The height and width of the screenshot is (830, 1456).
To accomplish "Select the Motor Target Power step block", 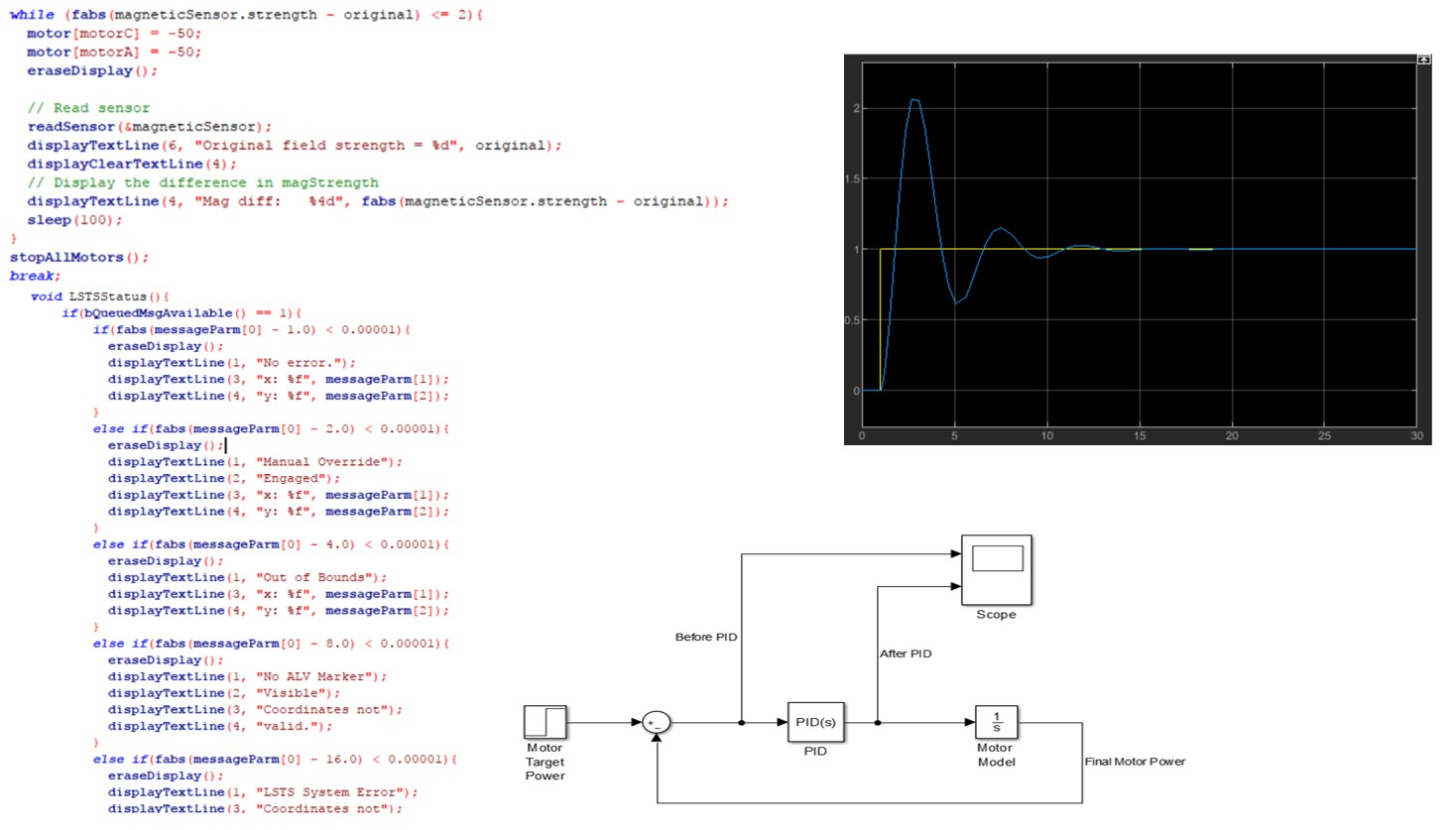I will click(x=545, y=722).
